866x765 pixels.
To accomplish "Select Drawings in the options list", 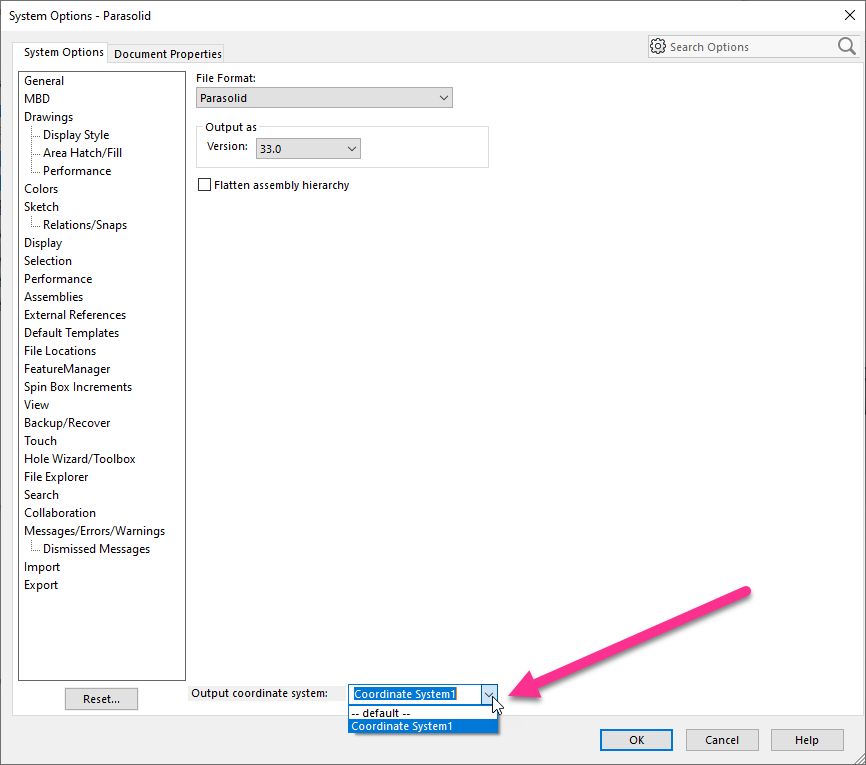I will coord(49,117).
